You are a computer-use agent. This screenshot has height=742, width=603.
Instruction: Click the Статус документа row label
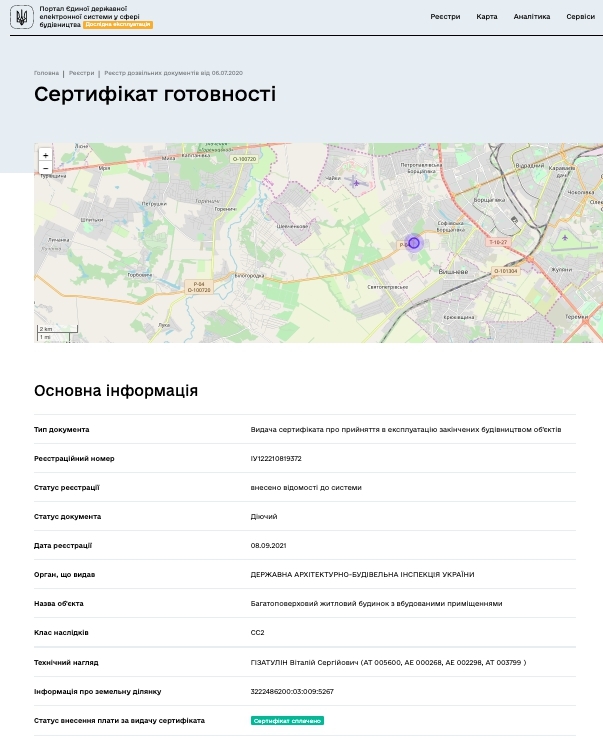tap(68, 516)
